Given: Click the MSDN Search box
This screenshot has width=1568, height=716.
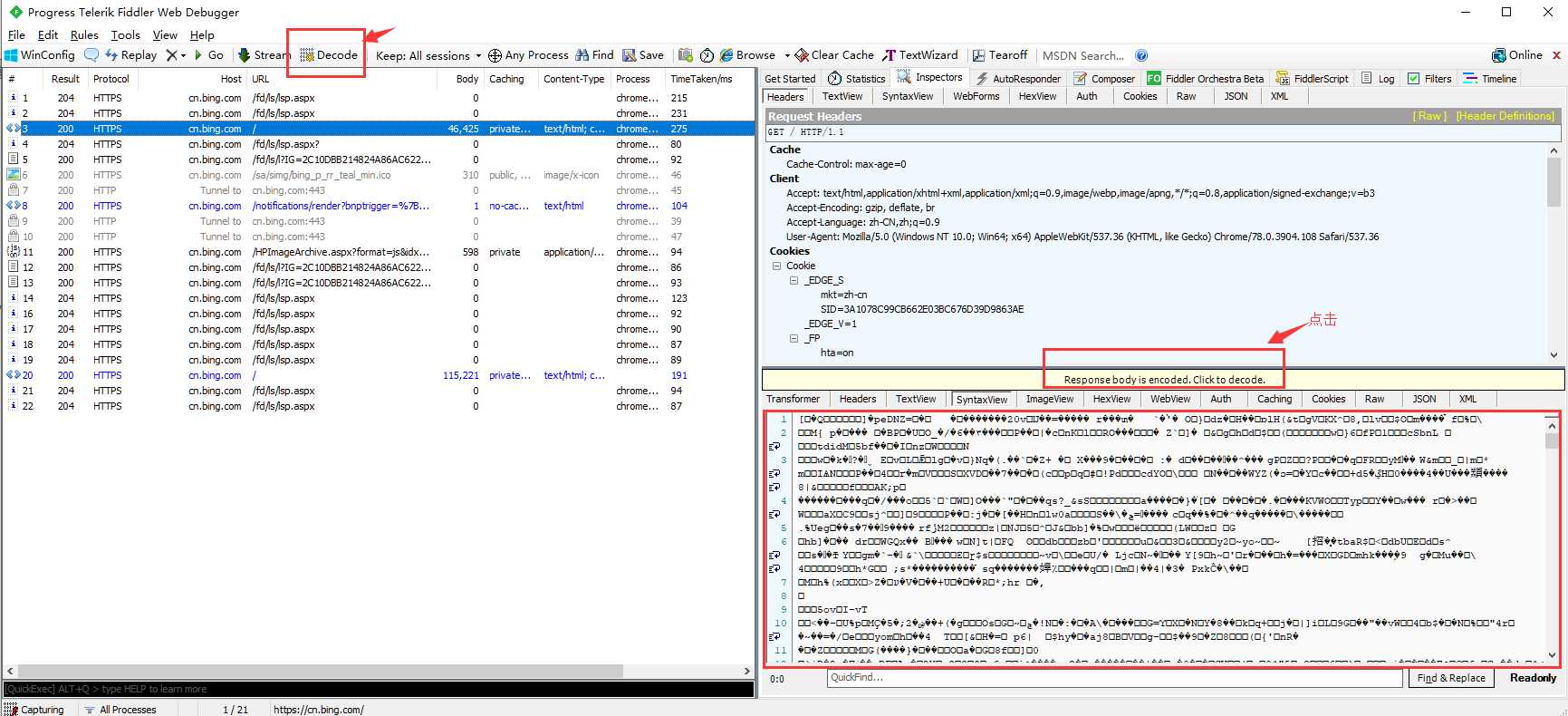Looking at the screenshot, I should tap(1083, 55).
